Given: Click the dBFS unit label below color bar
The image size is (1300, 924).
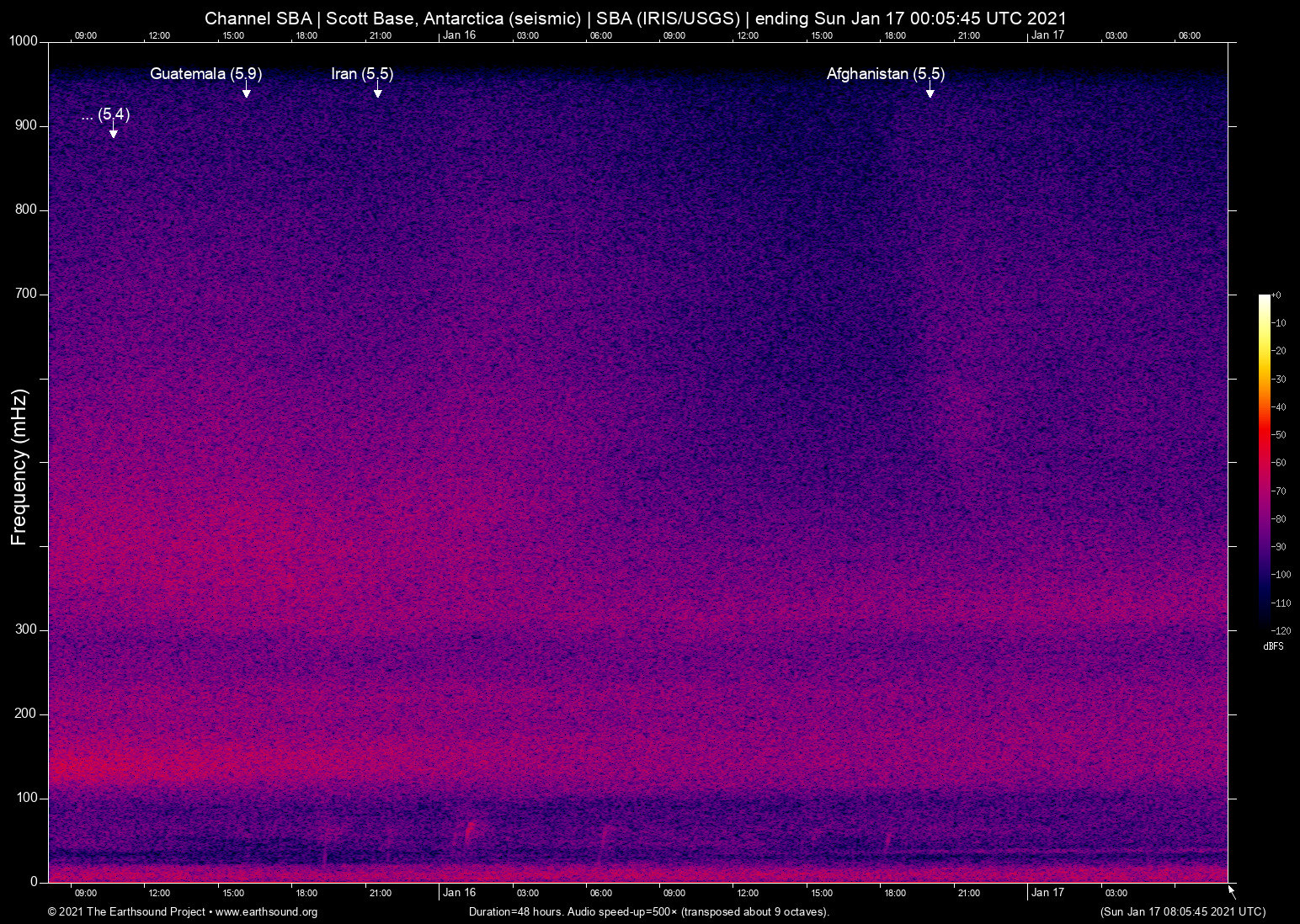Looking at the screenshot, I should coord(1273,646).
